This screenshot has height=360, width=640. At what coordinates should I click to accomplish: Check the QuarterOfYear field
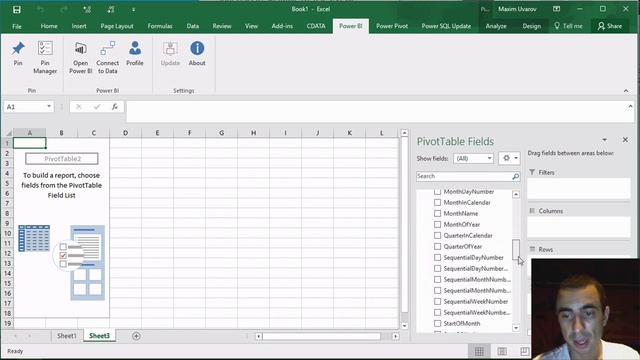point(438,247)
